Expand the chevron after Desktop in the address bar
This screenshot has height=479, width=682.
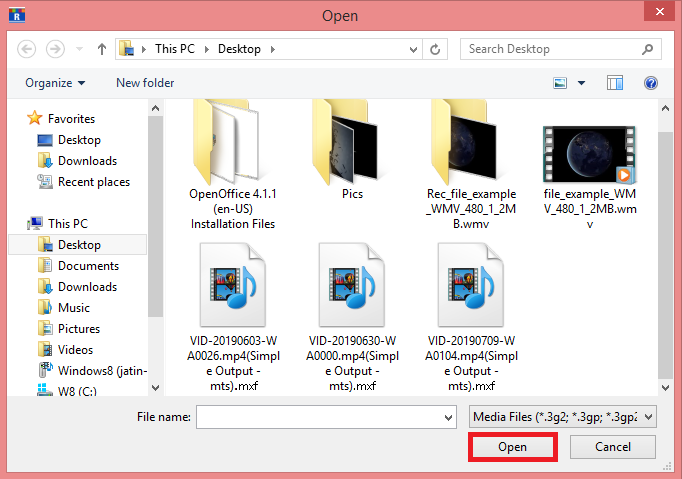273,49
